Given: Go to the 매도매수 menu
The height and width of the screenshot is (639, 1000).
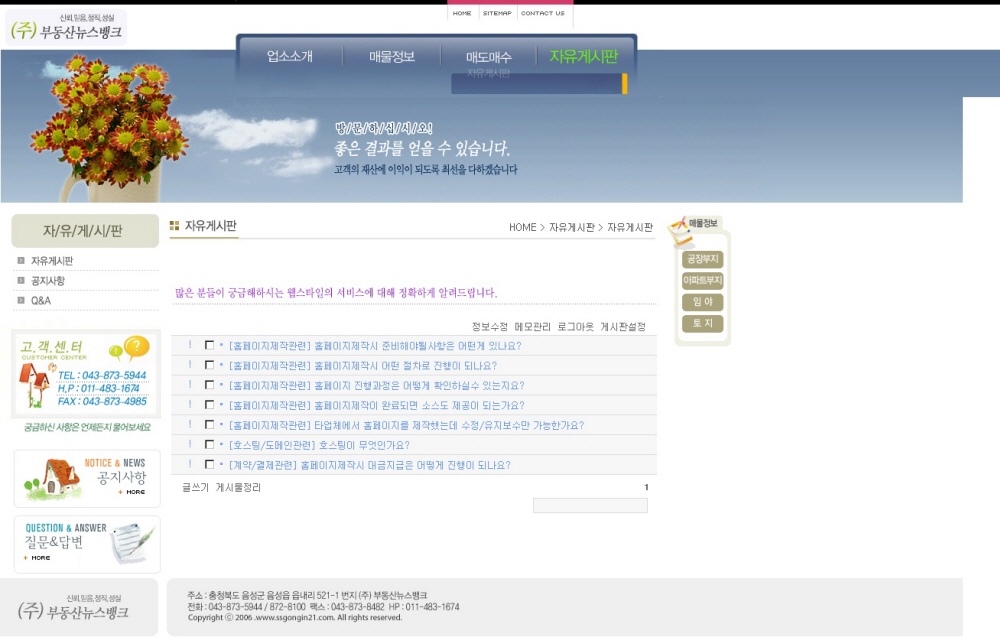Looking at the screenshot, I should point(489,58).
